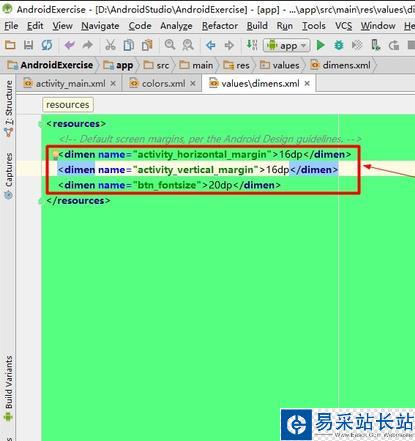Click the Make Project build icon
Viewport: 415px width, 441px height.
pos(252,45)
